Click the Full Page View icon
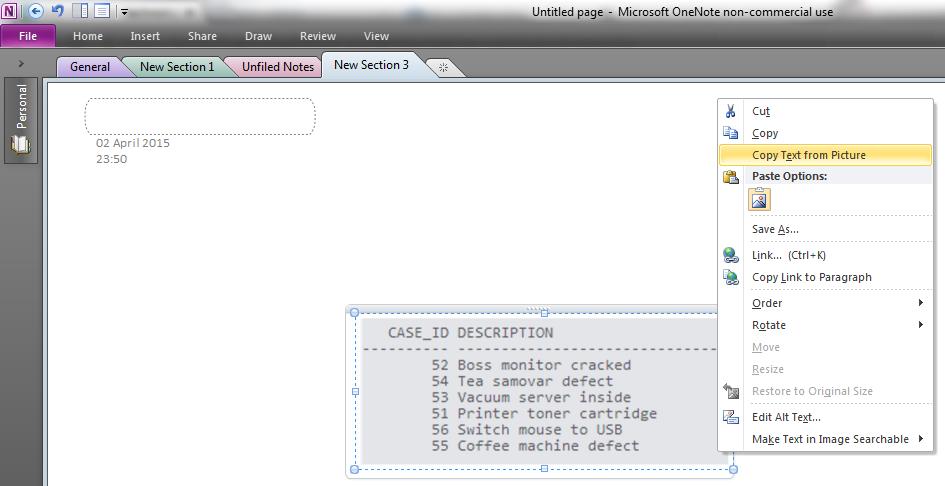The image size is (945, 486). pyautogui.click(x=102, y=11)
